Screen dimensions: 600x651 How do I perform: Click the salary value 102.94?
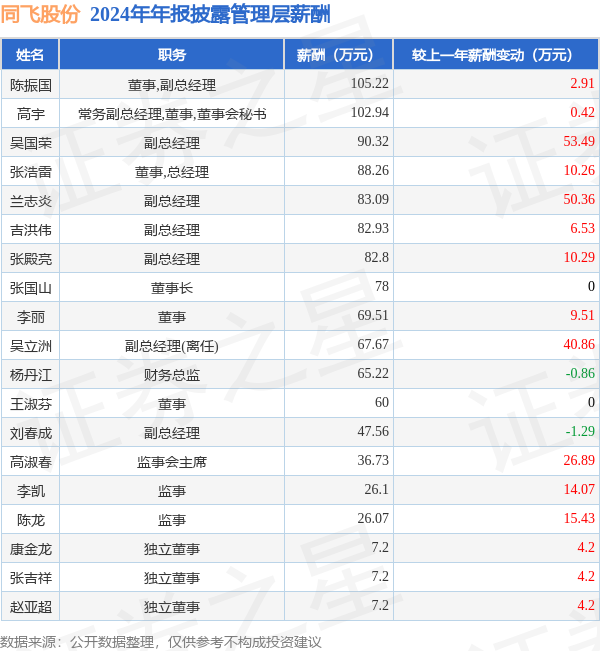click(x=370, y=113)
